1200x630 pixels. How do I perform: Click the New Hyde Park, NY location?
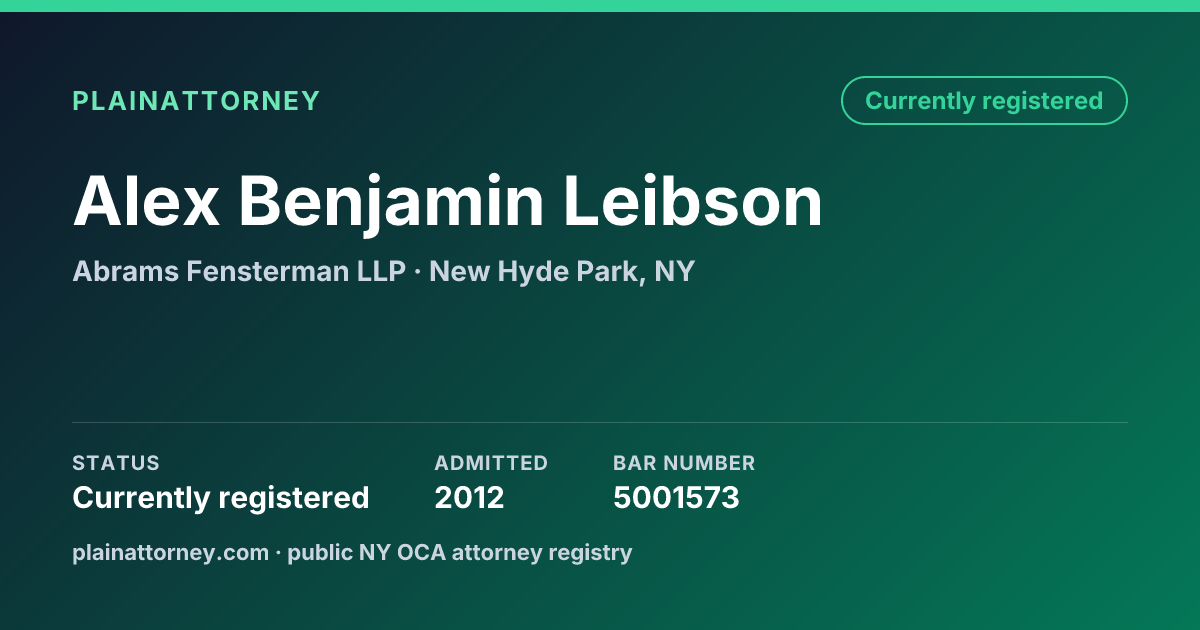pyautogui.click(x=562, y=271)
